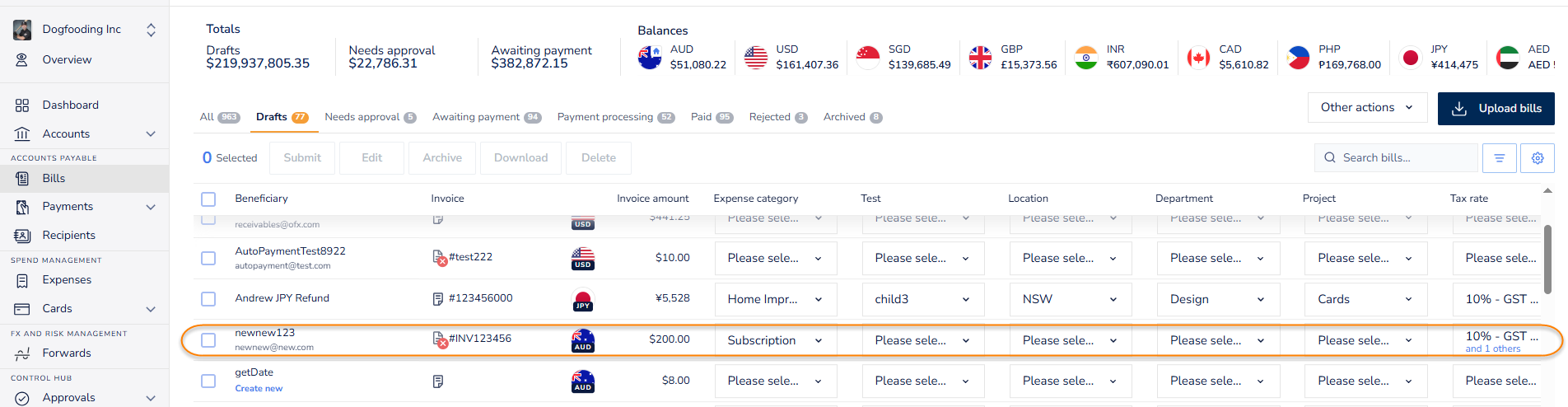Select the Recipients icon in the sidebar
Screen dimensions: 1568x407
click(22, 235)
